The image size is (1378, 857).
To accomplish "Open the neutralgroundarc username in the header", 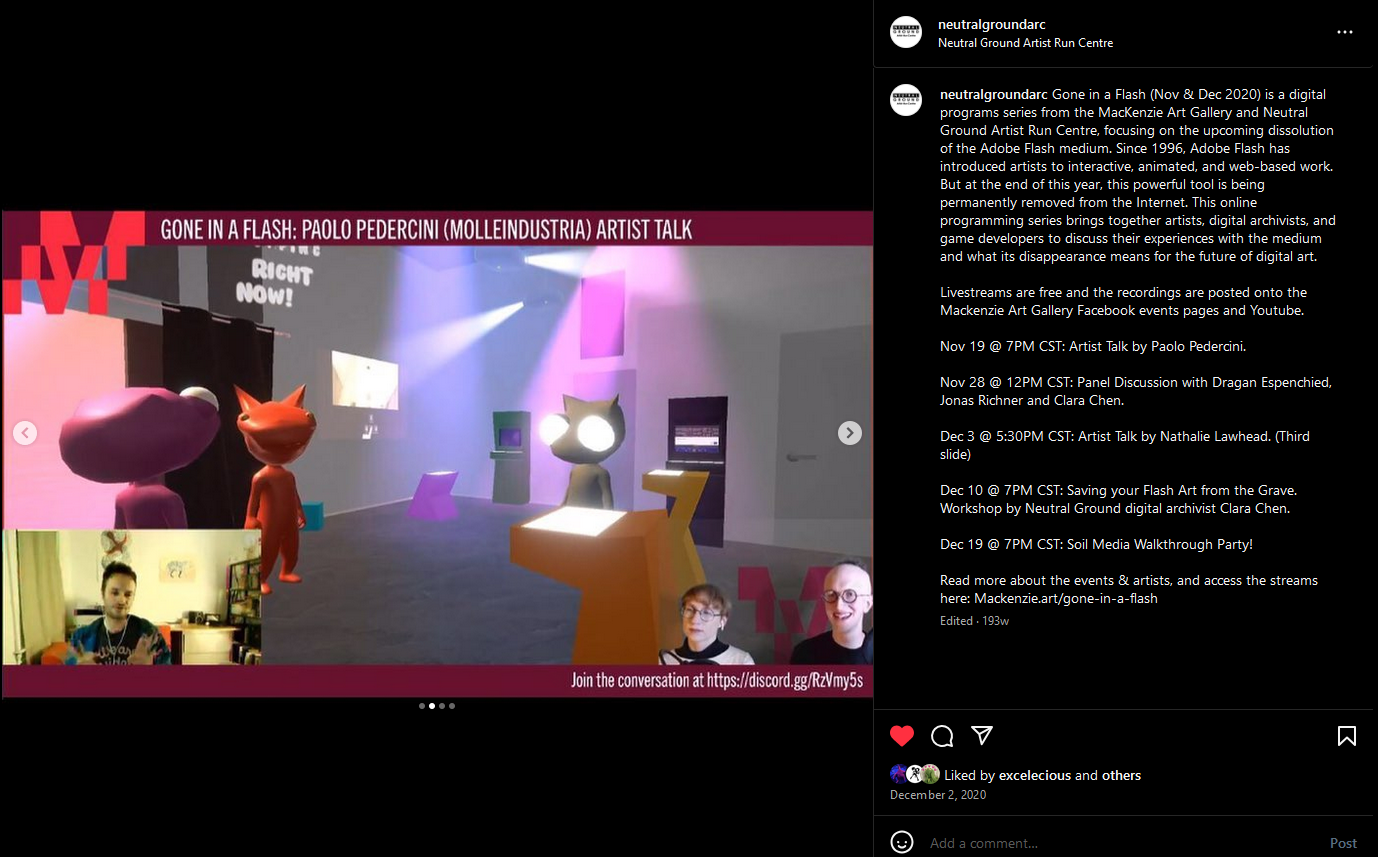I will click(x=992, y=24).
